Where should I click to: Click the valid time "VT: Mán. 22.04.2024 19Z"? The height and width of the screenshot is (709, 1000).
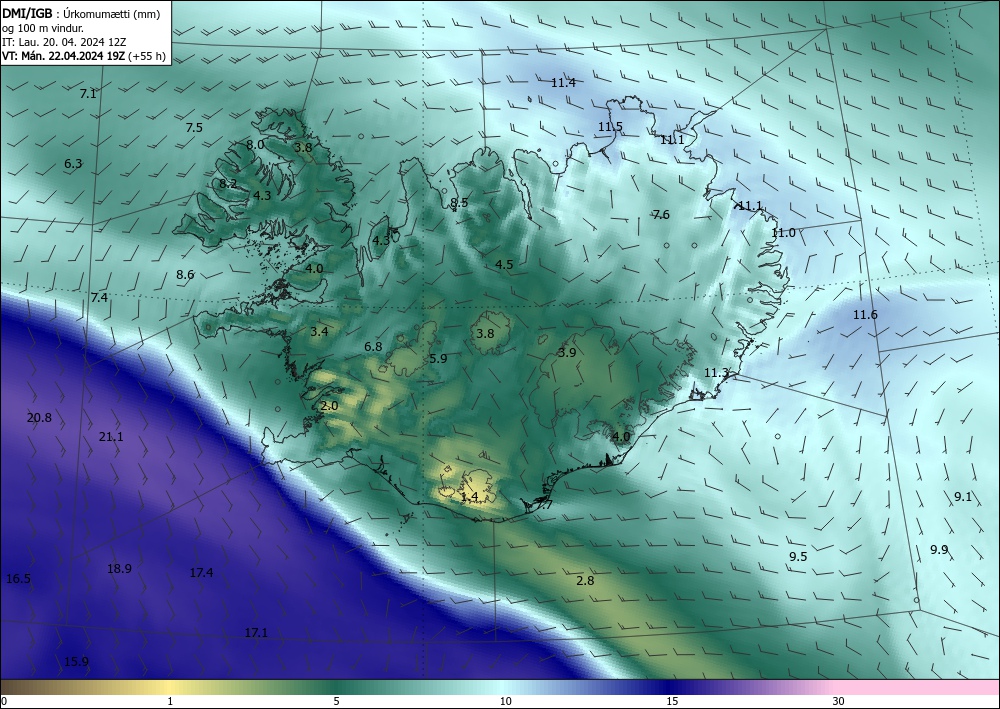pos(63,56)
